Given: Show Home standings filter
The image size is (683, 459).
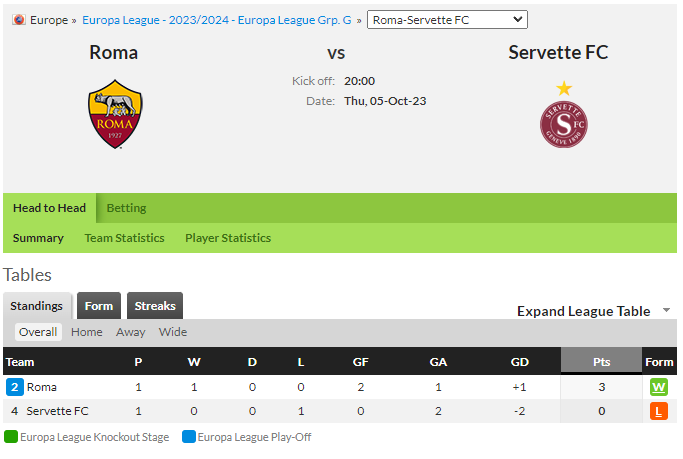Looking at the screenshot, I should [87, 332].
